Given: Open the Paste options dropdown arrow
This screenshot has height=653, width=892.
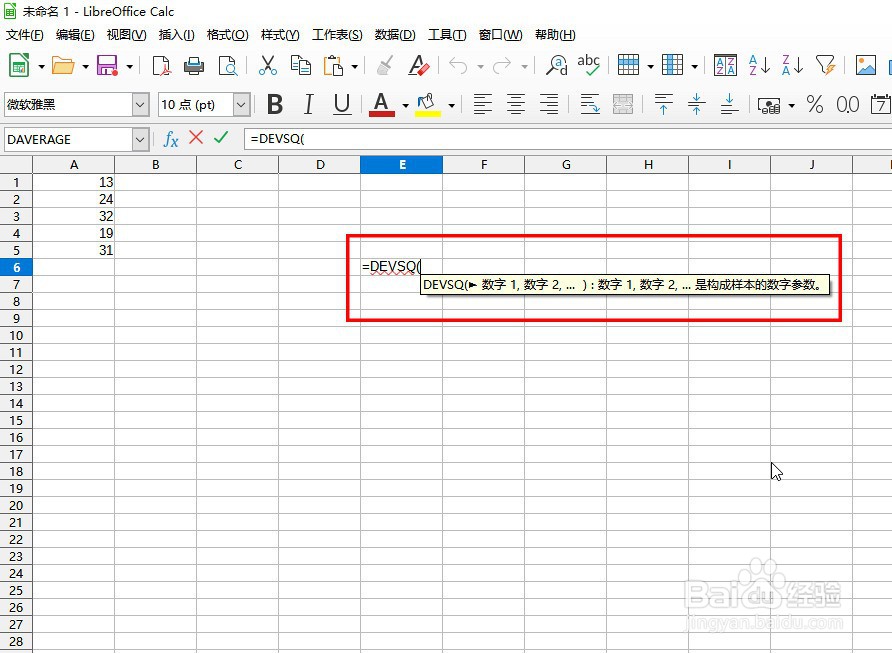Looking at the screenshot, I should pyautogui.click(x=354, y=67).
